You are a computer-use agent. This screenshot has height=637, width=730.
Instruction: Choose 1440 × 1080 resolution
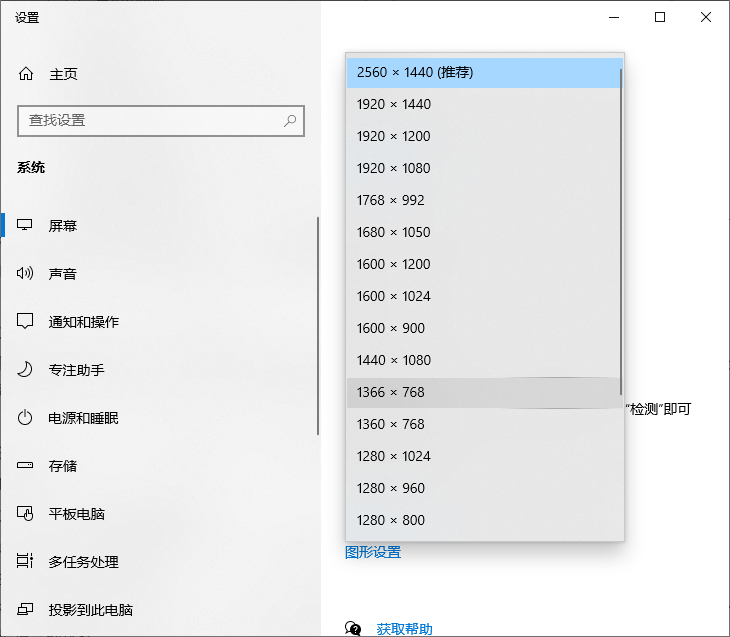(483, 360)
